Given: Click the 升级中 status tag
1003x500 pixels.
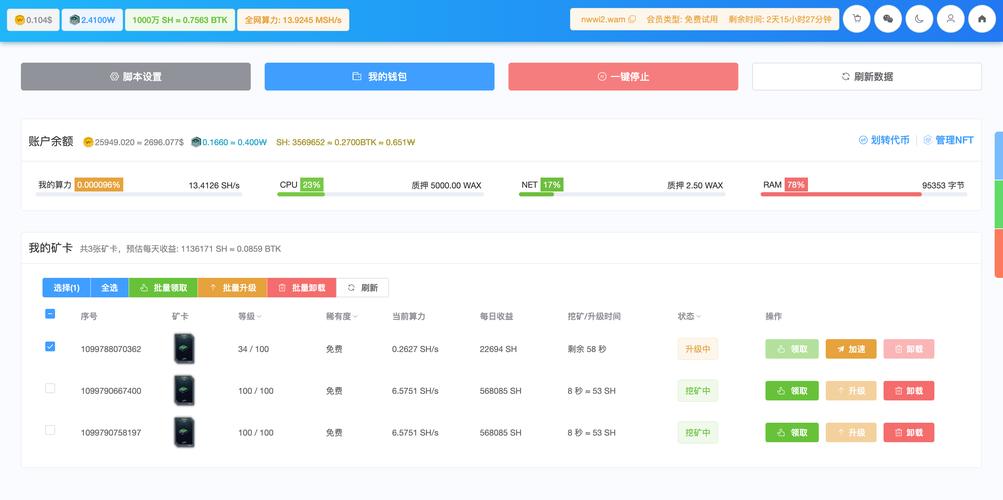Looking at the screenshot, I should (698, 349).
